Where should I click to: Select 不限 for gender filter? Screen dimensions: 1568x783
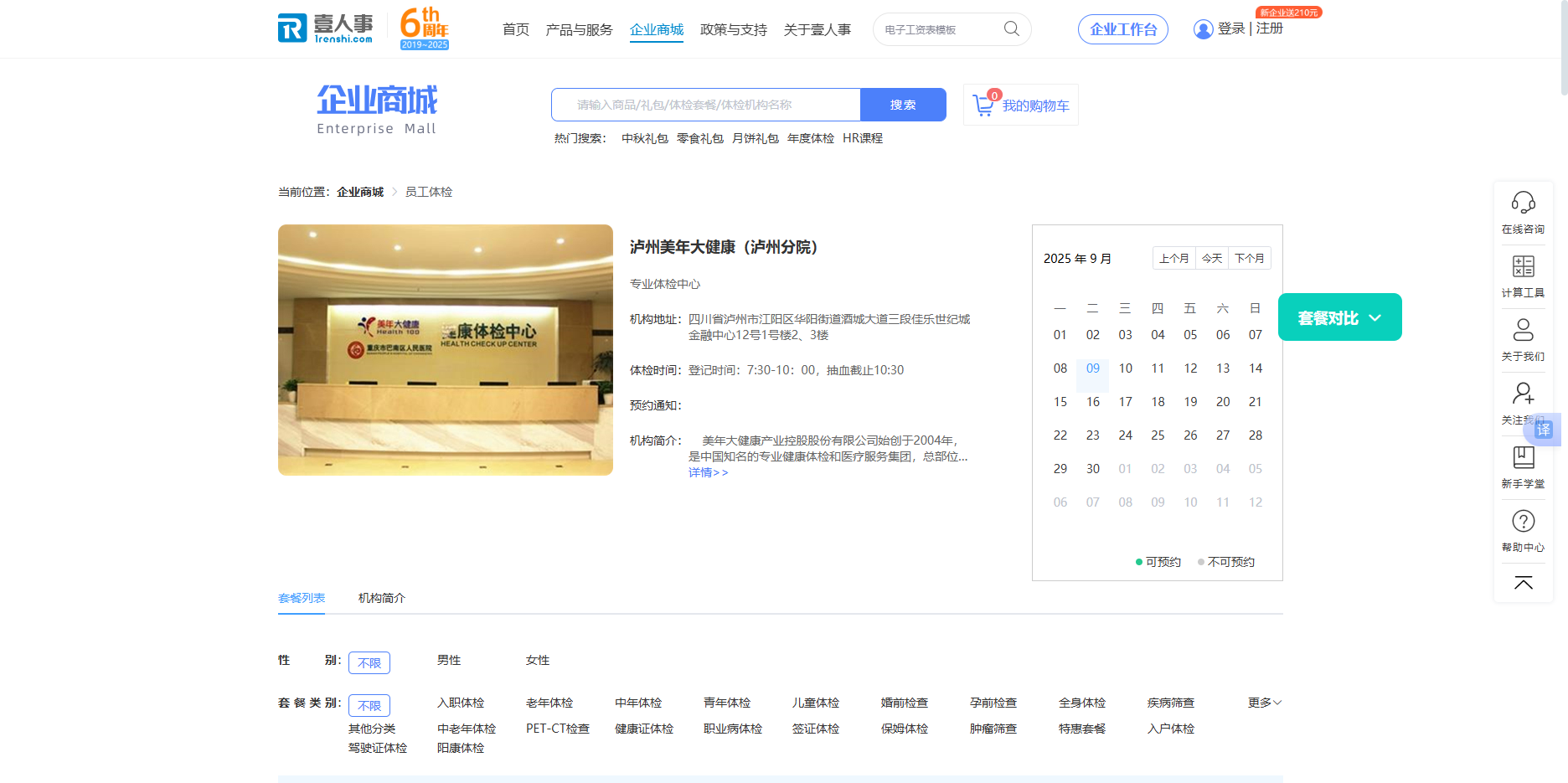369,662
